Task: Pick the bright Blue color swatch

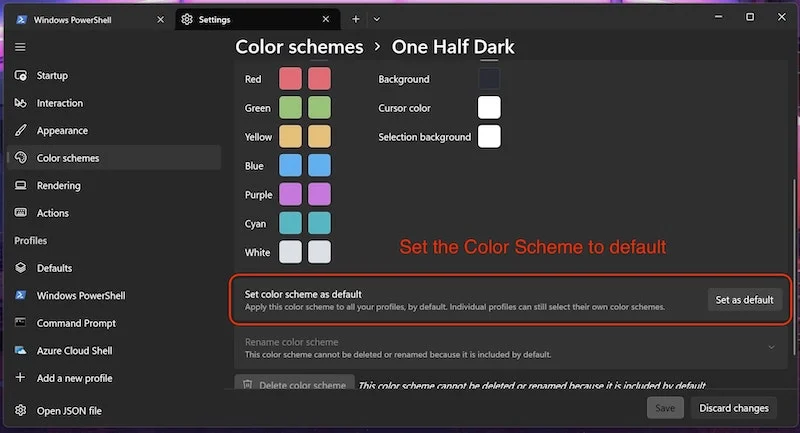Action: 319,165
